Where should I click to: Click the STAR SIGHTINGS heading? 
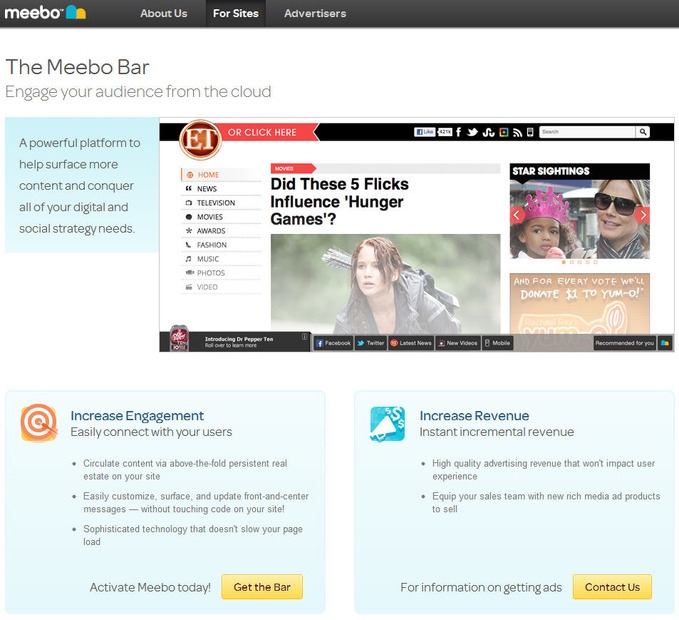click(551, 171)
